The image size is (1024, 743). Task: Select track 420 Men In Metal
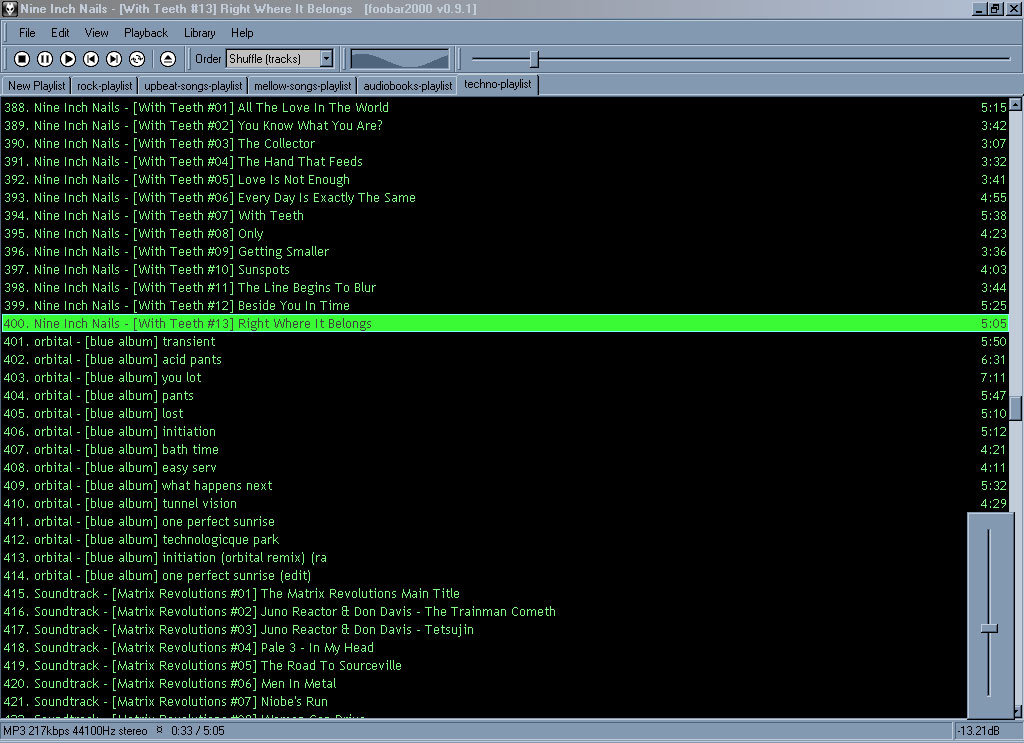coord(484,684)
